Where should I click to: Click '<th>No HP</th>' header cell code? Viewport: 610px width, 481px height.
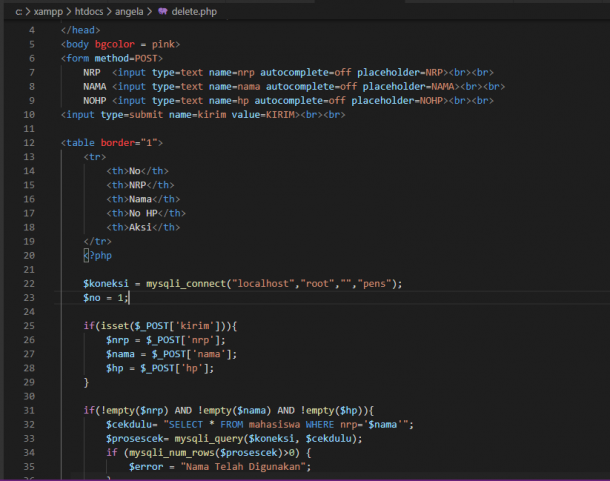click(146, 213)
